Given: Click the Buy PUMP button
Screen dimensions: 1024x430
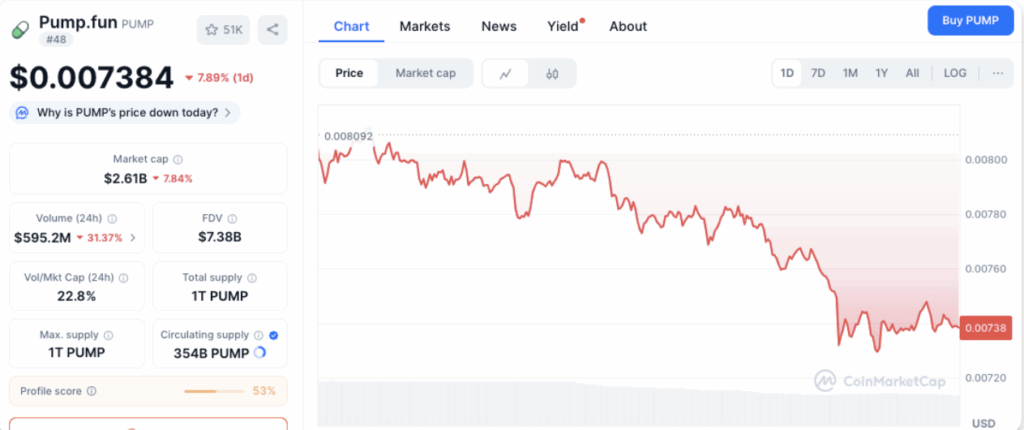Looking at the screenshot, I should 970,20.
